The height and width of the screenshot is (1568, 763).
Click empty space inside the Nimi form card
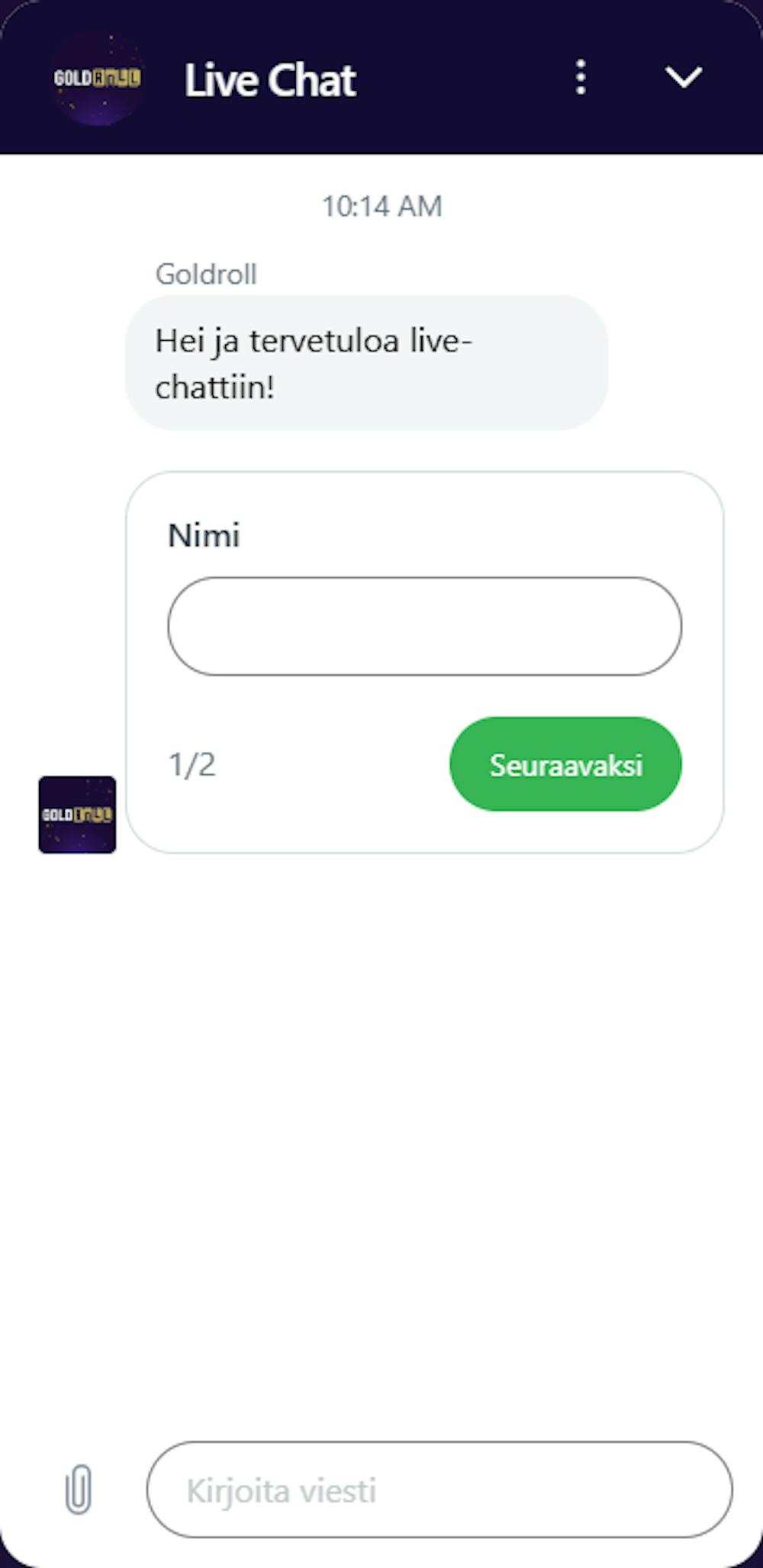[x=320, y=808]
